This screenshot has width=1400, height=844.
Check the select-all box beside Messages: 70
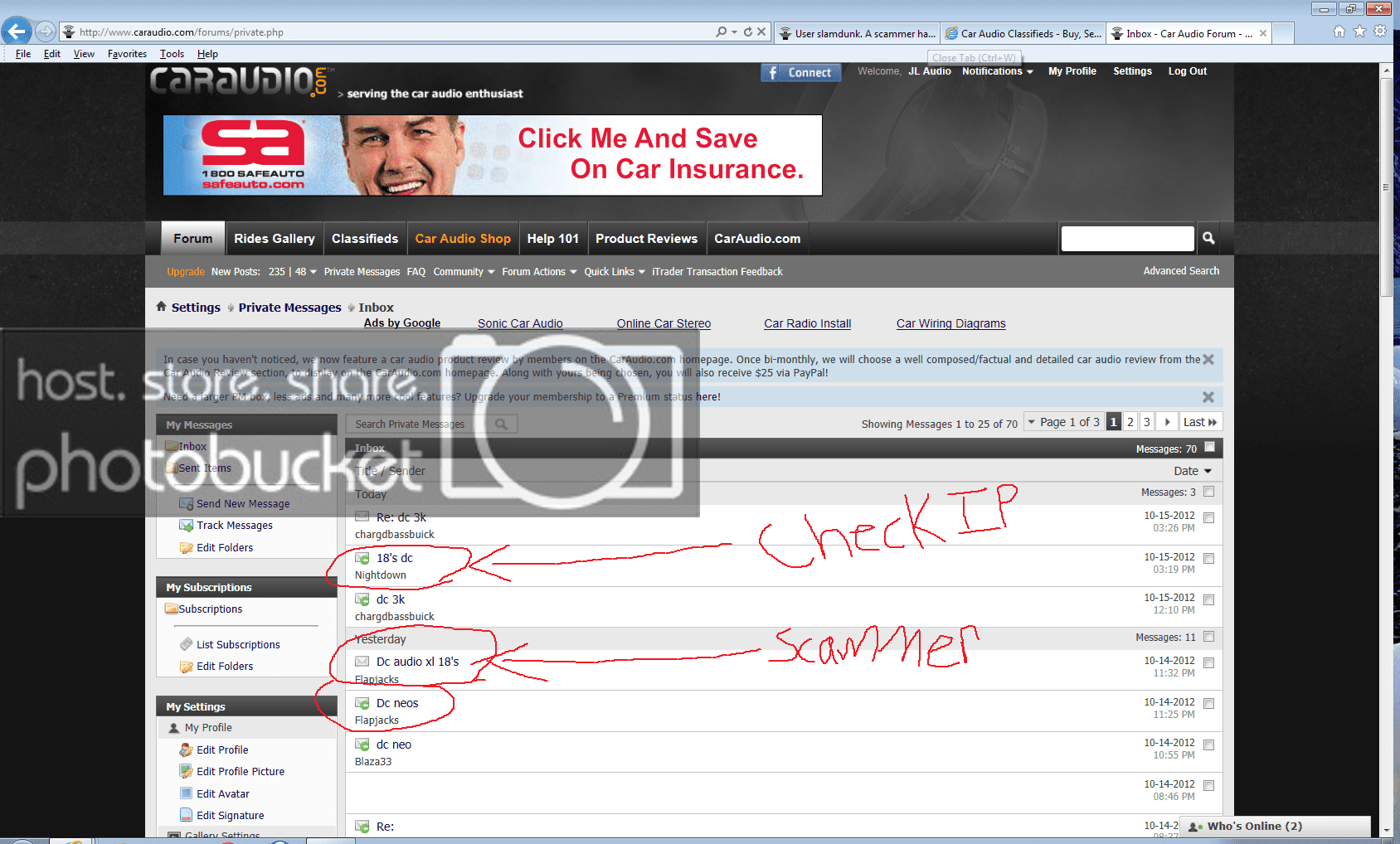(x=1209, y=447)
